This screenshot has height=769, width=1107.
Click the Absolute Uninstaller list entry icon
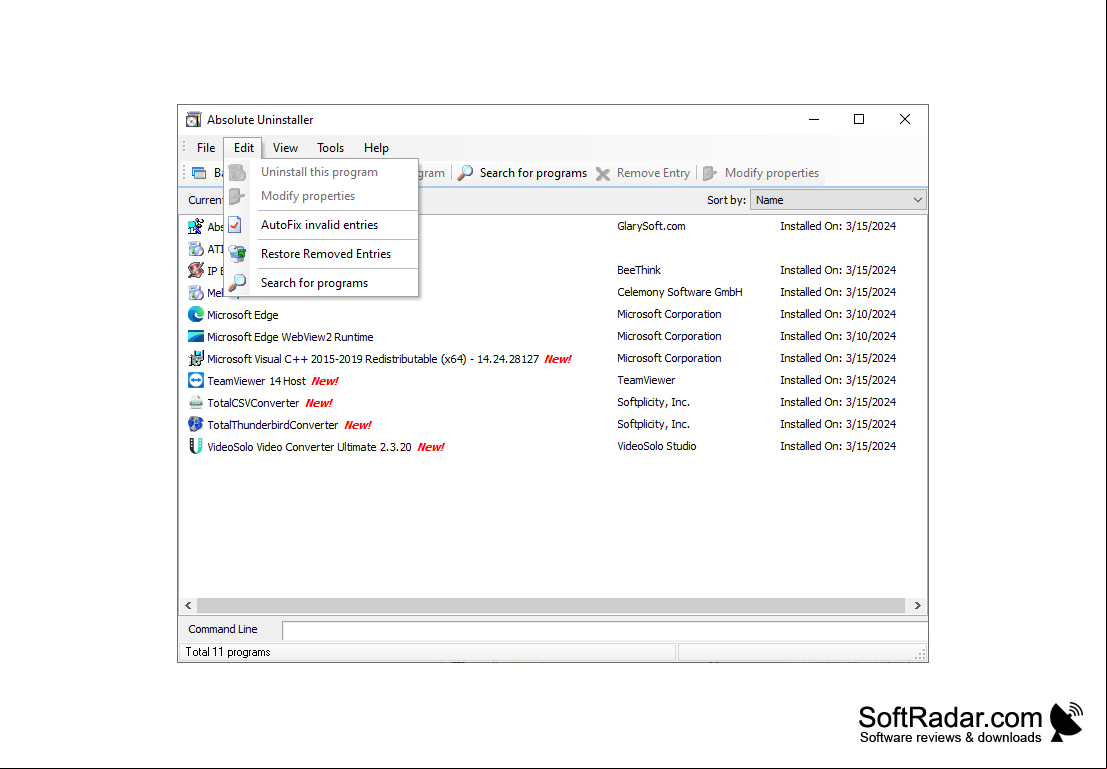pos(196,227)
